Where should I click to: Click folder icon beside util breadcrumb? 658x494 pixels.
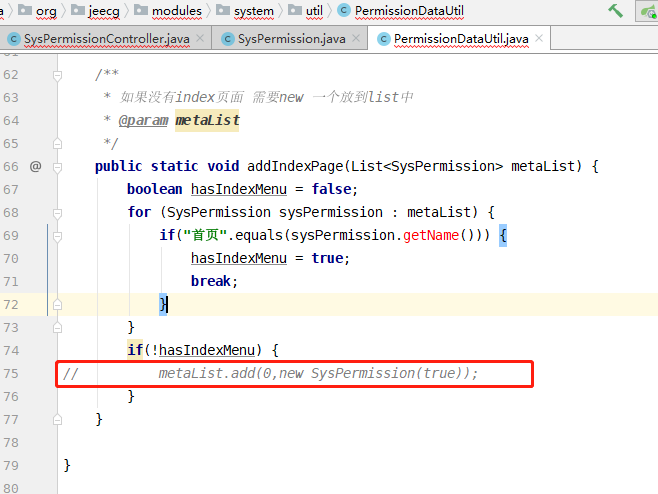click(x=295, y=10)
